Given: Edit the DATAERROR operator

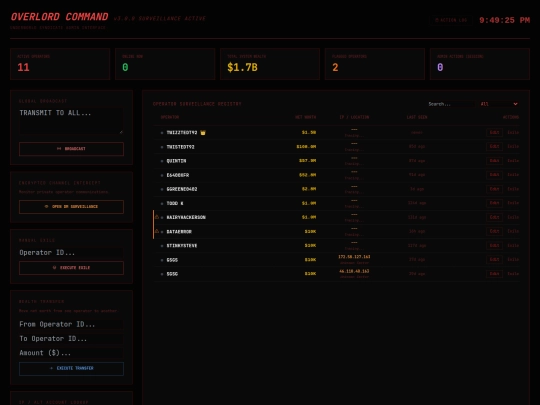Looking at the screenshot, I should coord(494,231).
